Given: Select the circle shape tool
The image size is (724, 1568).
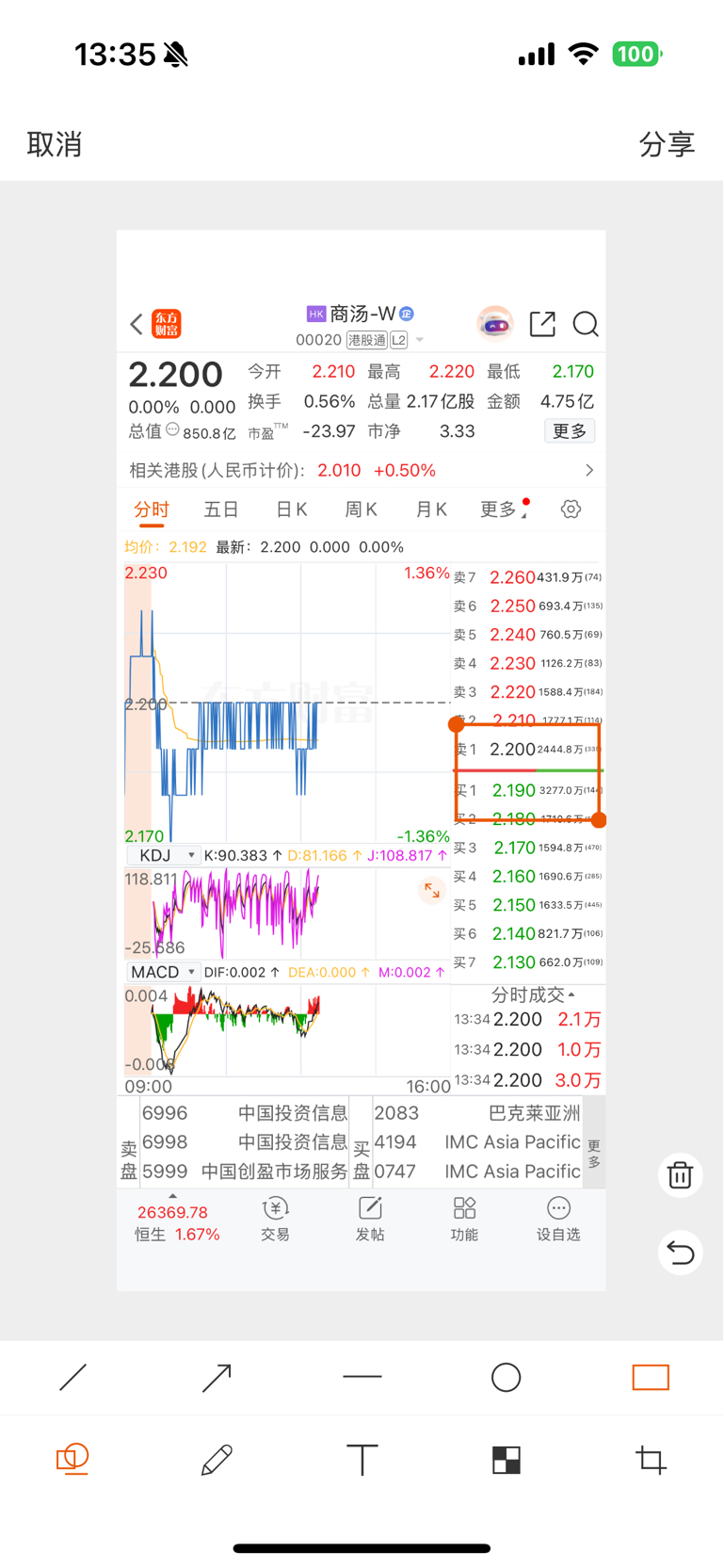Looking at the screenshot, I should 507,1378.
